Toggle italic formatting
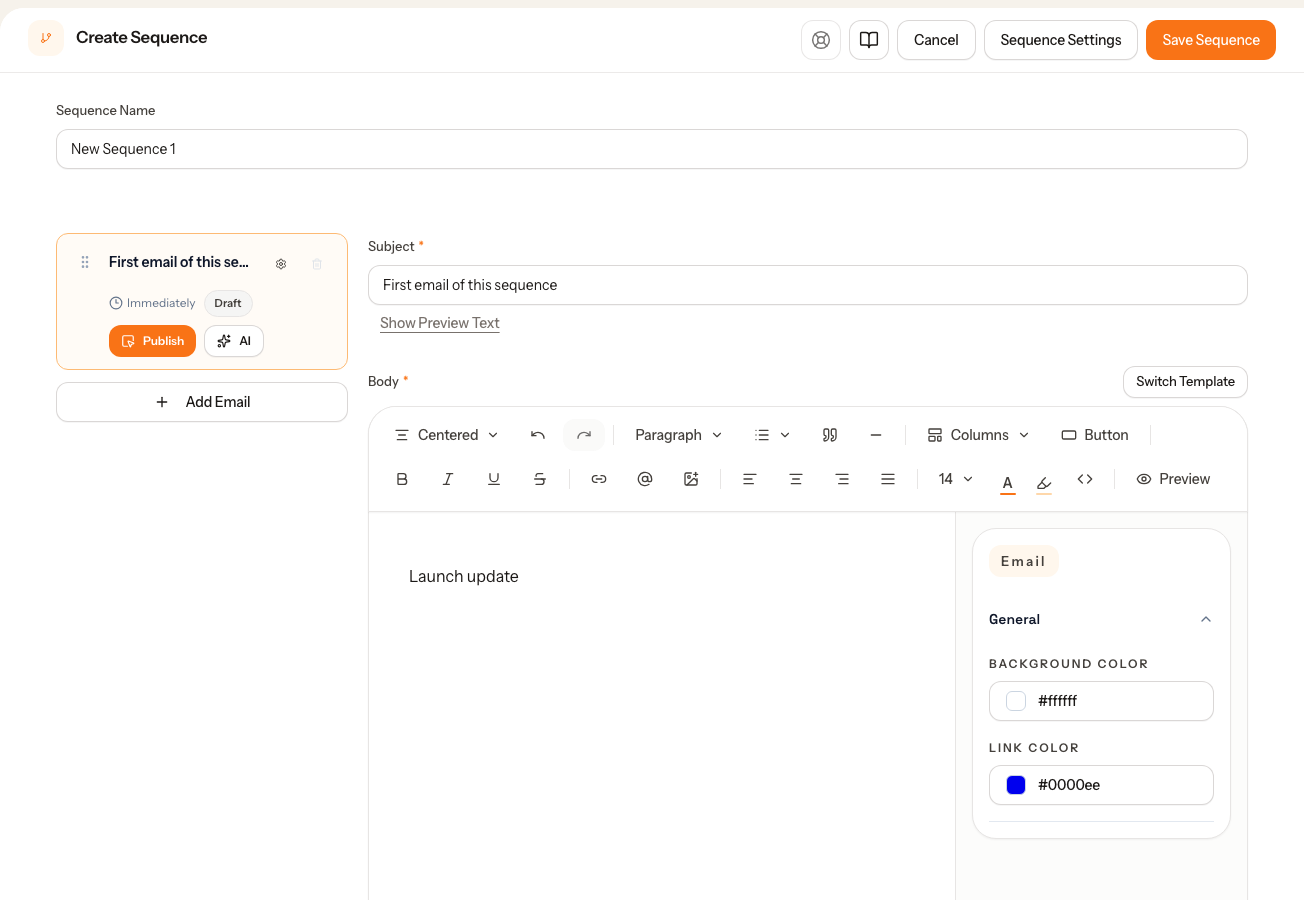The image size is (1304, 900). [448, 479]
